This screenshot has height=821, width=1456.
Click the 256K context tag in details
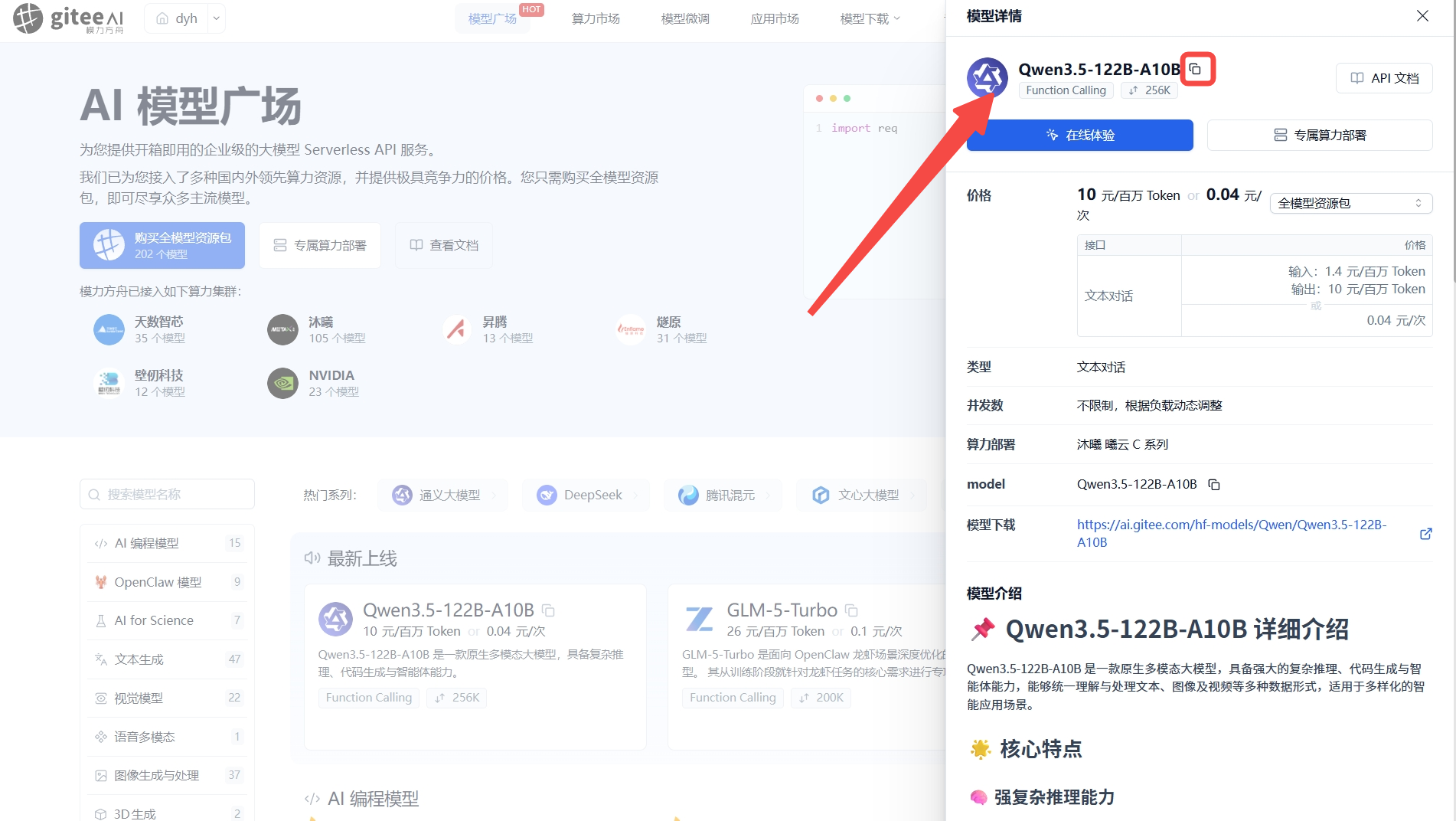tap(1150, 90)
